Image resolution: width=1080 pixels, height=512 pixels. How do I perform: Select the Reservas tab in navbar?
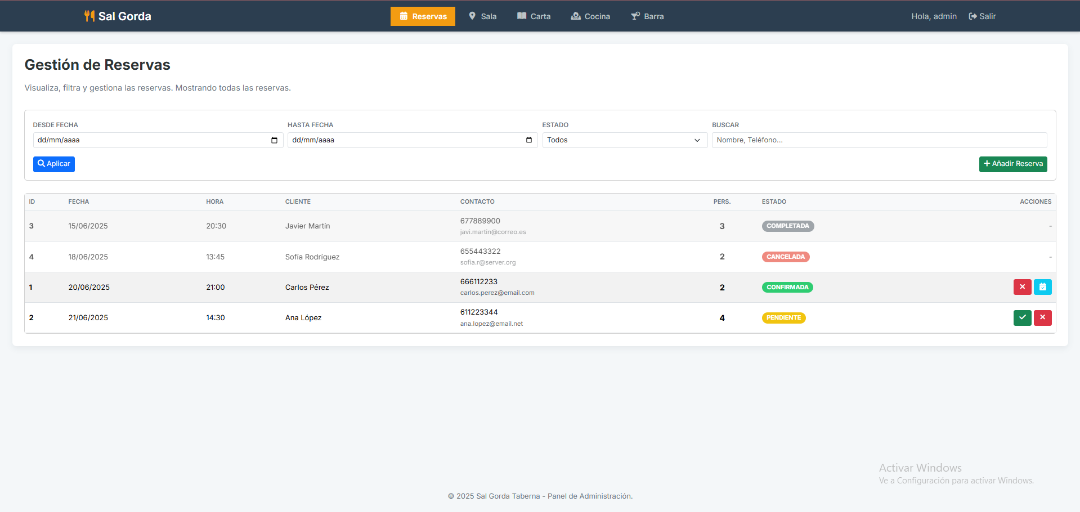click(x=422, y=16)
